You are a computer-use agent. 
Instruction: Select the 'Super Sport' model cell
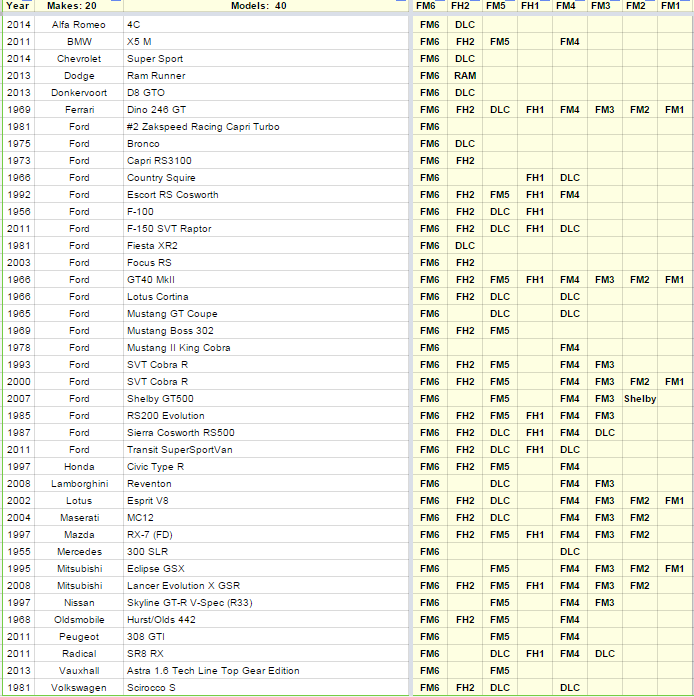(x=265, y=59)
